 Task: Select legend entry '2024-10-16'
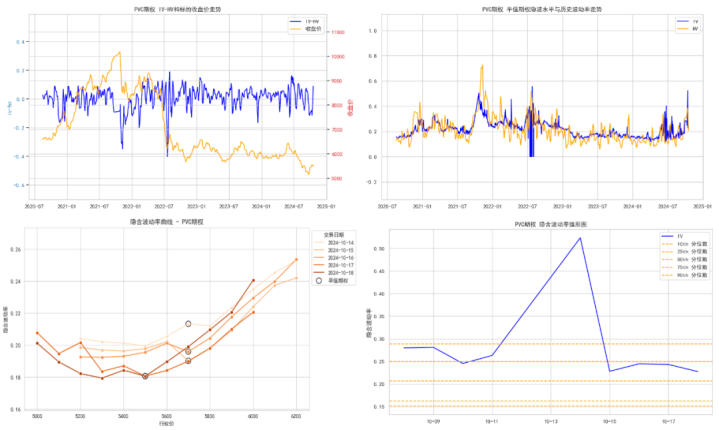(333, 258)
